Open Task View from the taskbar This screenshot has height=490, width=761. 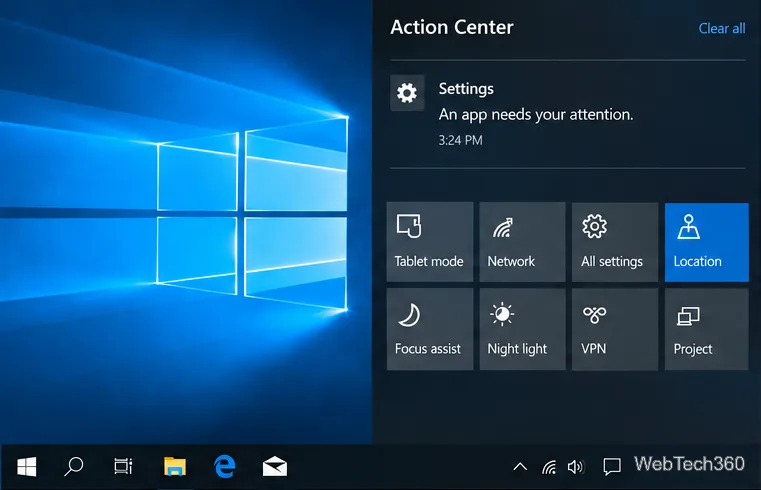pyautogui.click(x=123, y=467)
